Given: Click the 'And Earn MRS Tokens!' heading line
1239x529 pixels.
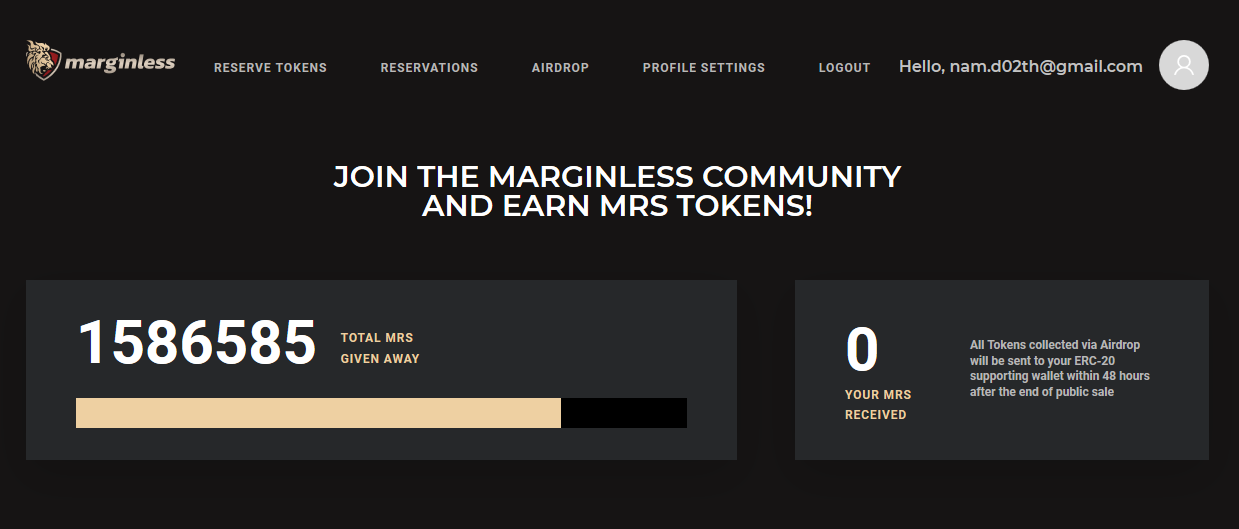Looking at the screenshot, I should 617,207.
